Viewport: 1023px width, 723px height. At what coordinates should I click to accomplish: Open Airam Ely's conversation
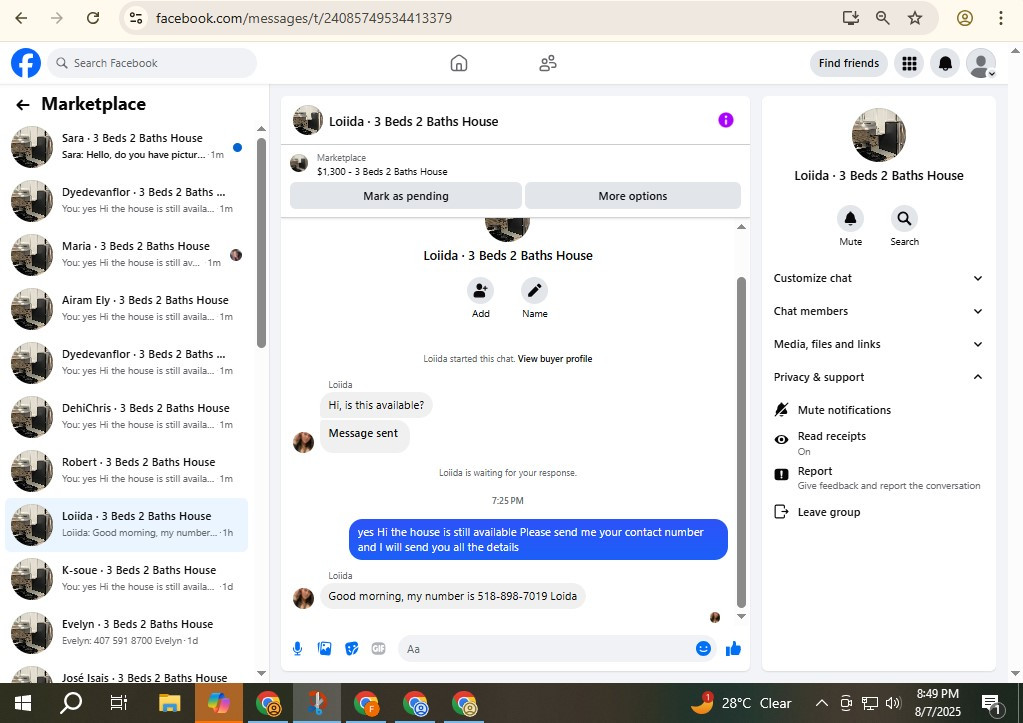pyautogui.click(x=127, y=308)
